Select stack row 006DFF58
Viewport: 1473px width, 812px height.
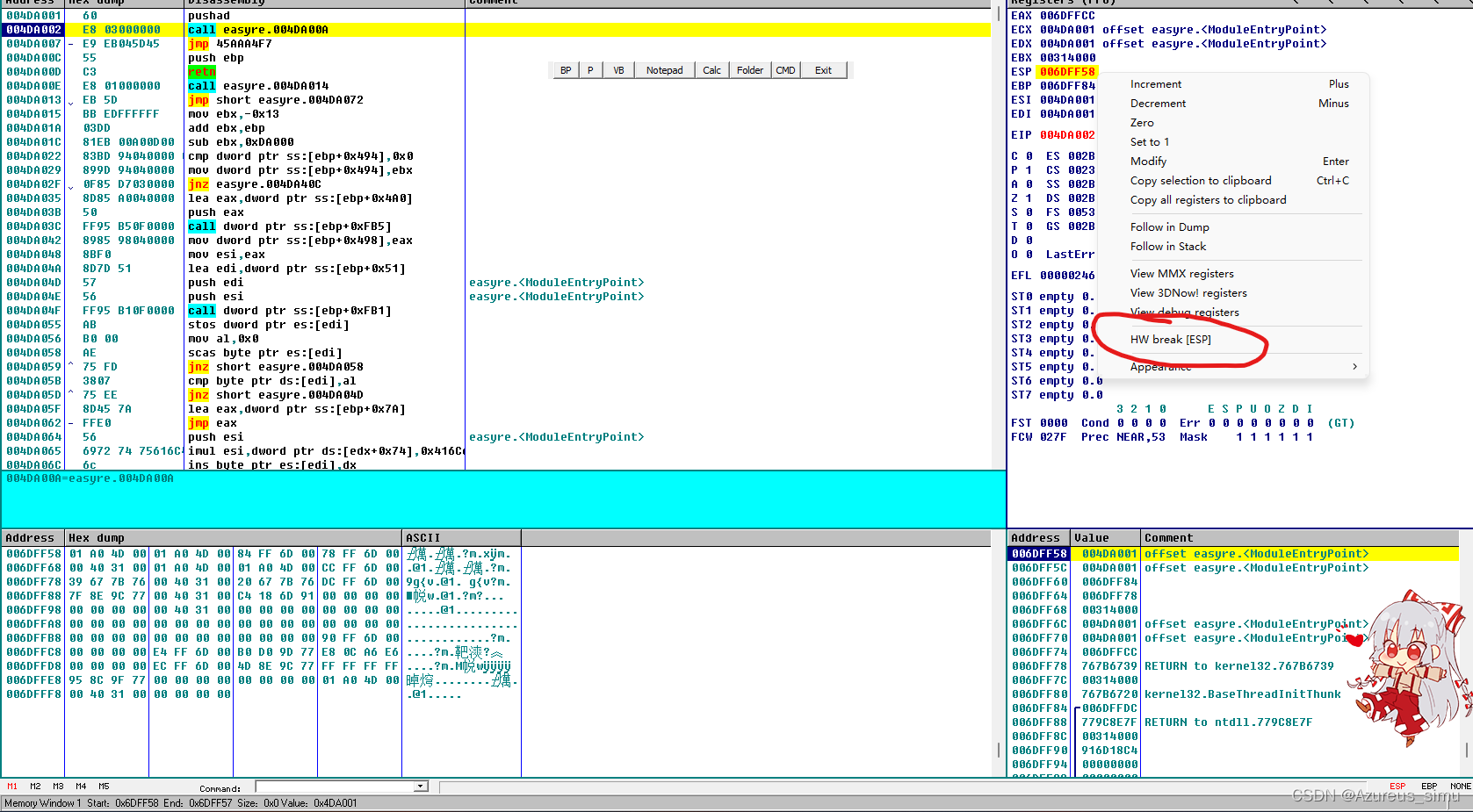pyautogui.click(x=1233, y=554)
